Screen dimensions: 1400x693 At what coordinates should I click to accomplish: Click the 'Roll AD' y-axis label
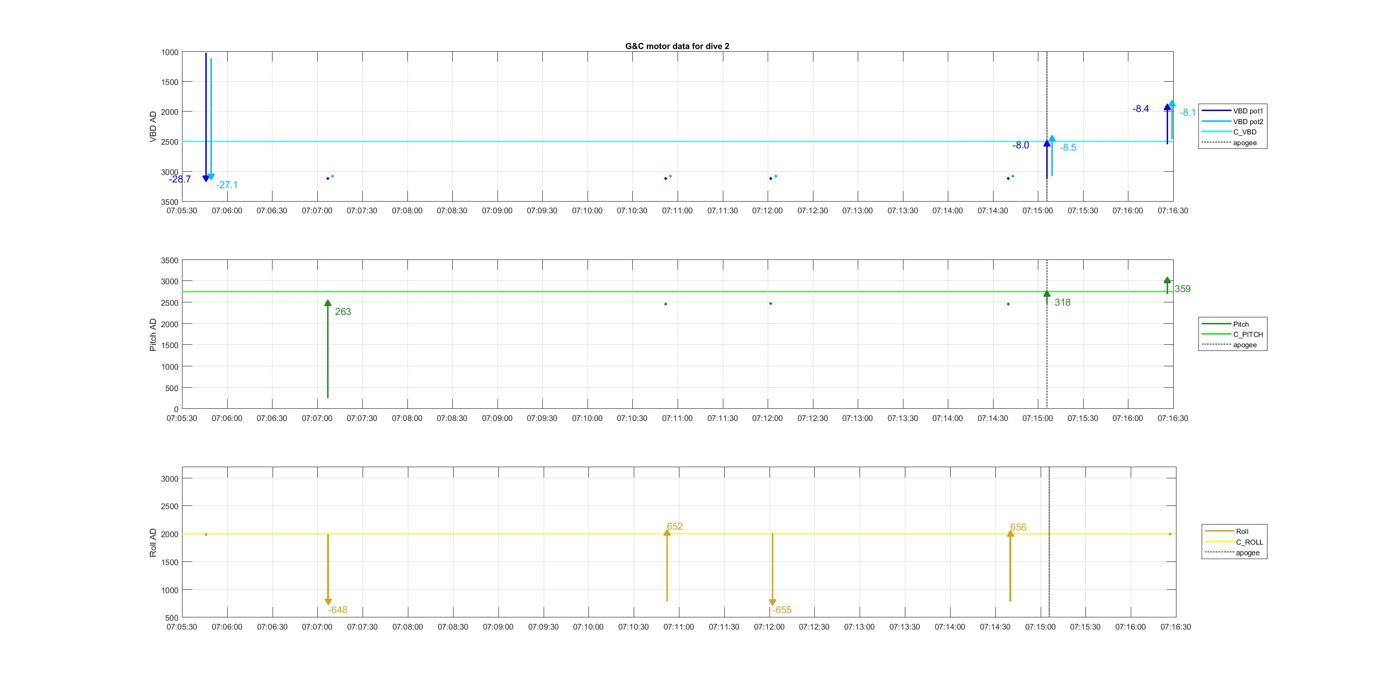click(154, 542)
